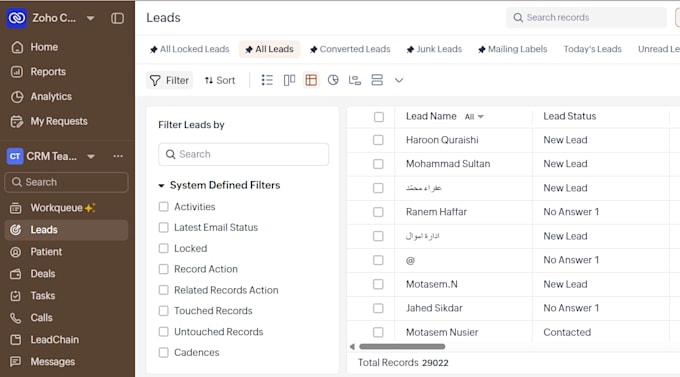Check the Untouched Records filter
680x377 pixels.
click(x=163, y=332)
